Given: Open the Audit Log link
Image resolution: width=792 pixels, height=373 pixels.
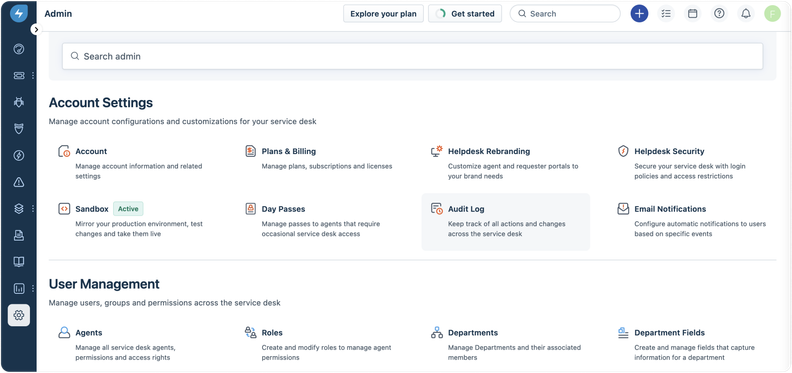Looking at the screenshot, I should [x=466, y=209].
